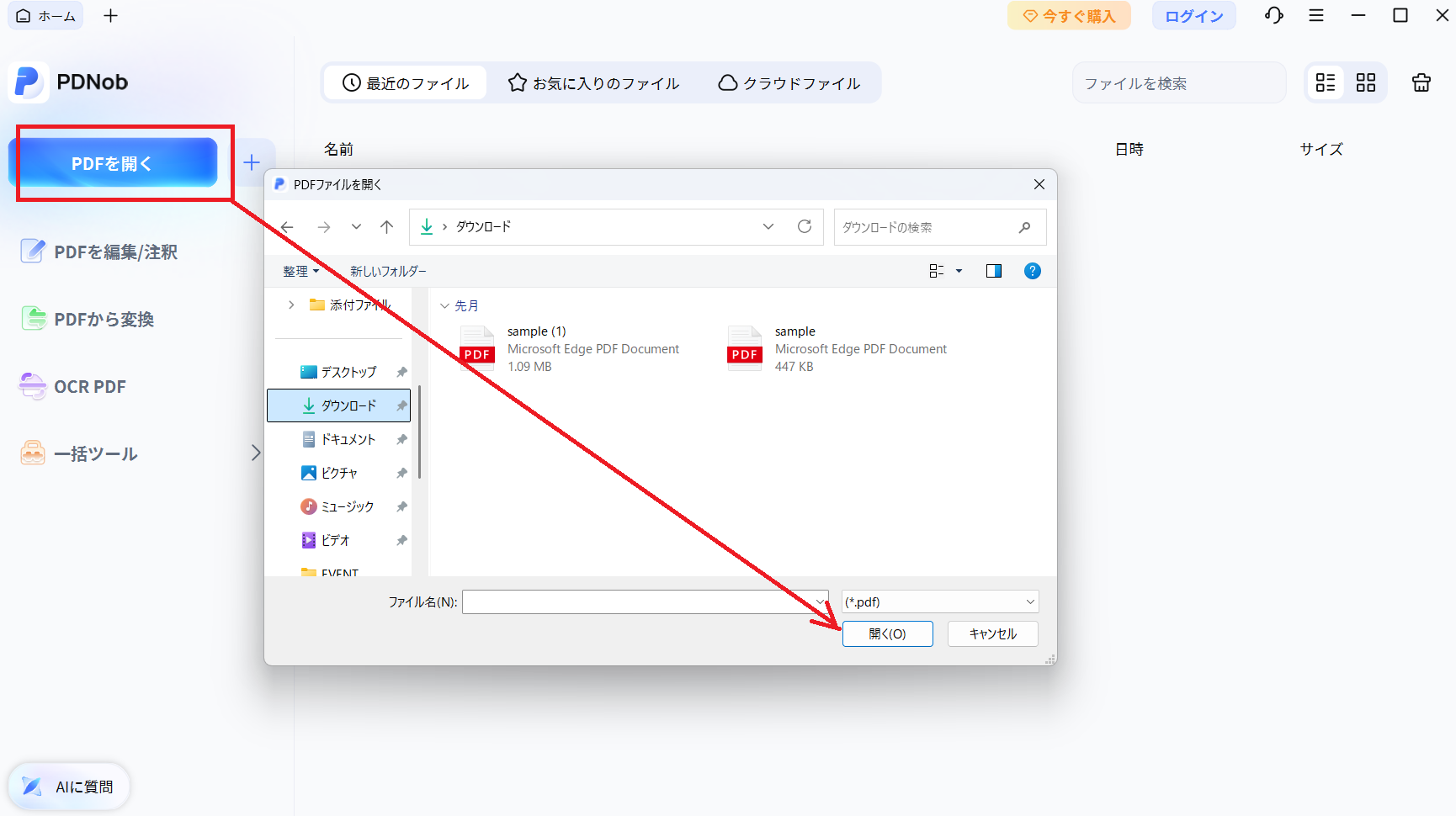
Task: Sort by 名前 column header
Action: (x=338, y=149)
